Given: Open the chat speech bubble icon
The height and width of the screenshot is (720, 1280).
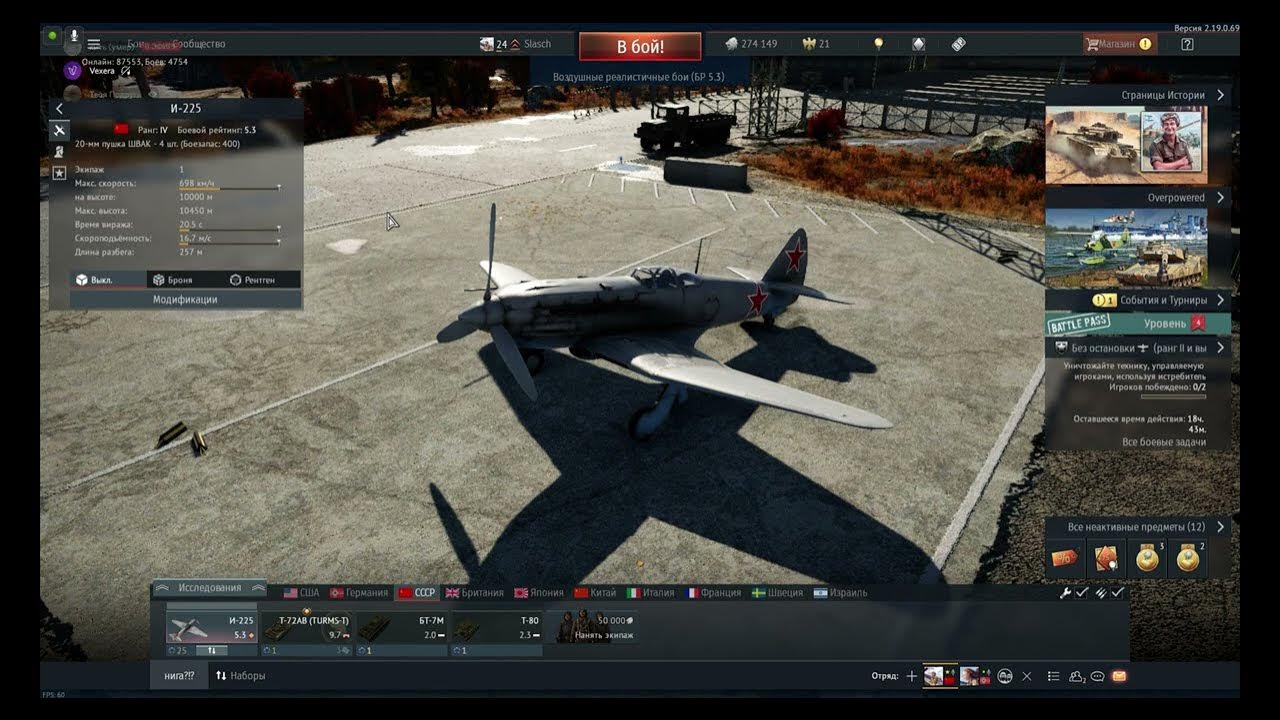Looking at the screenshot, I should (1097, 676).
